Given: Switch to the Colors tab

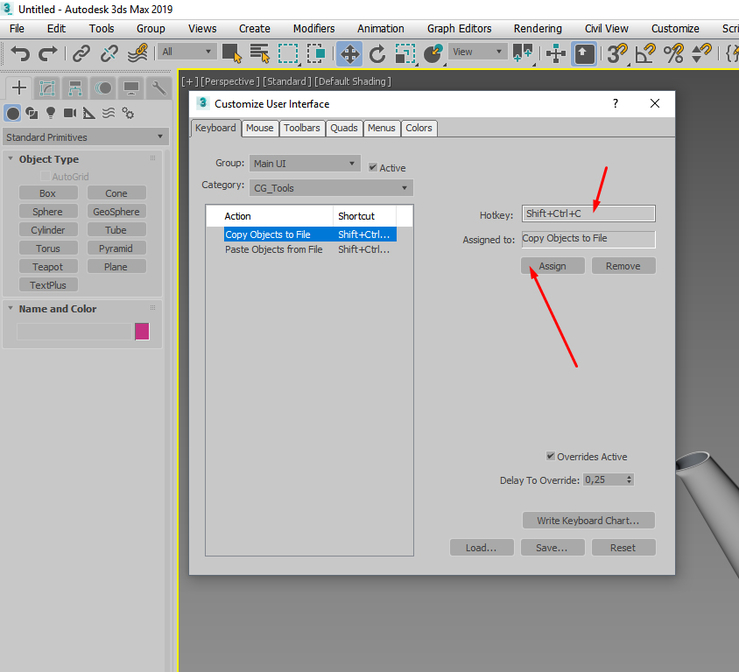Looking at the screenshot, I should [x=419, y=128].
